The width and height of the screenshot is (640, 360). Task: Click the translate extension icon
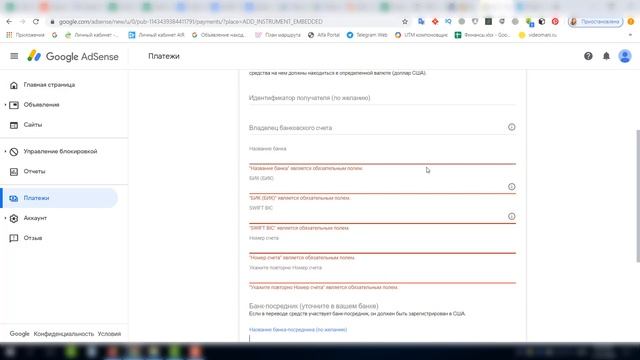click(421, 22)
